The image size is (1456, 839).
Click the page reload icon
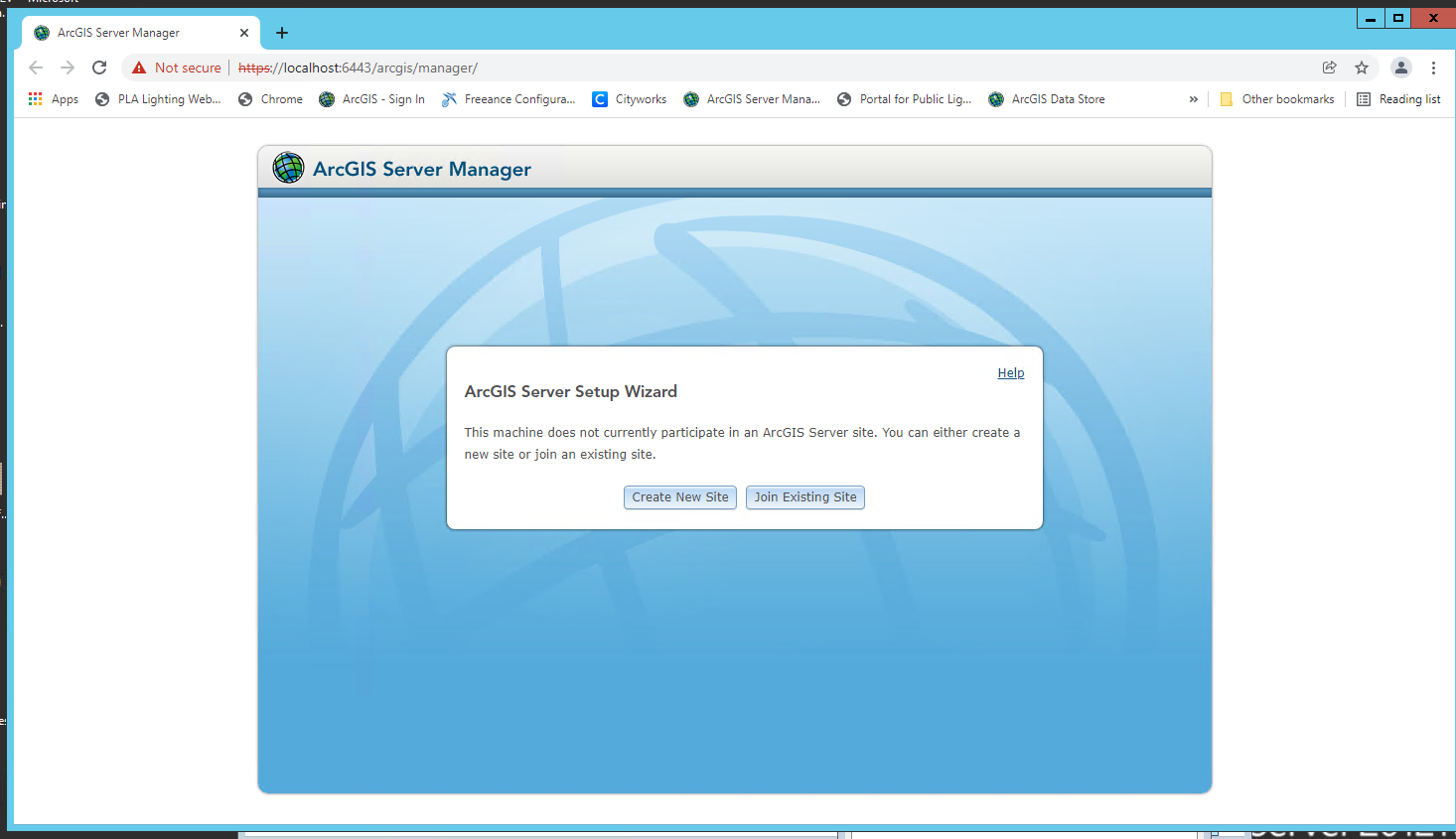(99, 68)
